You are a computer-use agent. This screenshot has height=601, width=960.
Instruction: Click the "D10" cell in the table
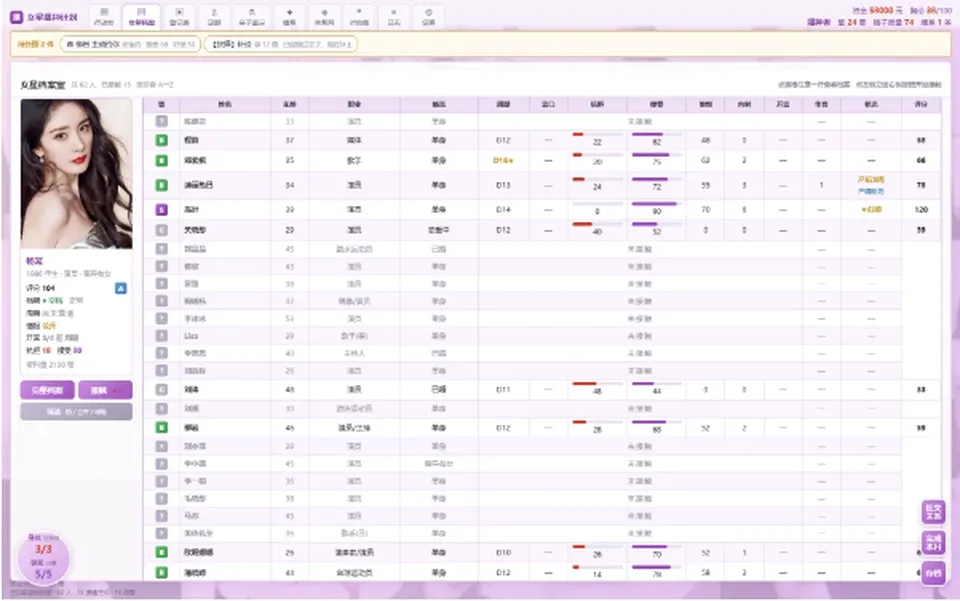(503, 553)
